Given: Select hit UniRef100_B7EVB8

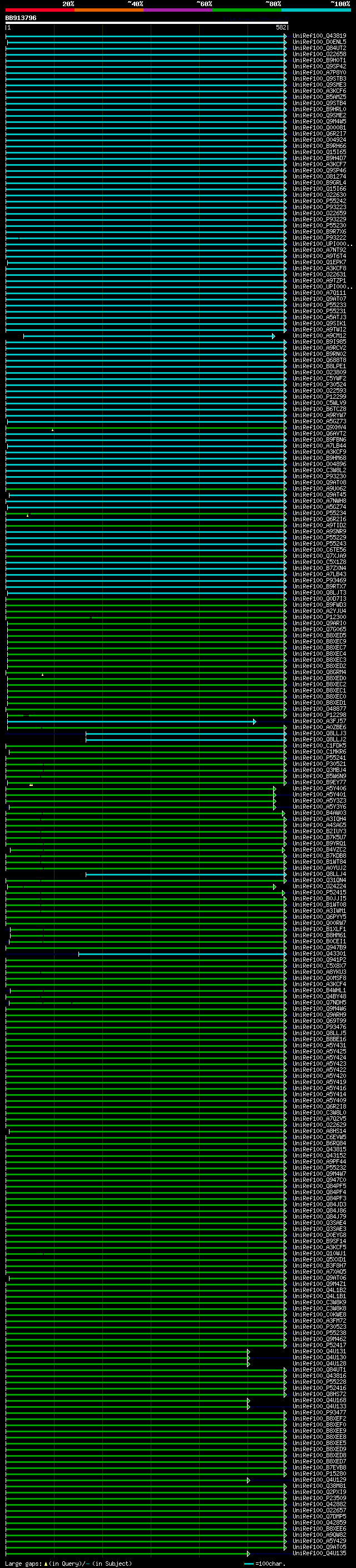Looking at the screenshot, I should click(319, 1468).
